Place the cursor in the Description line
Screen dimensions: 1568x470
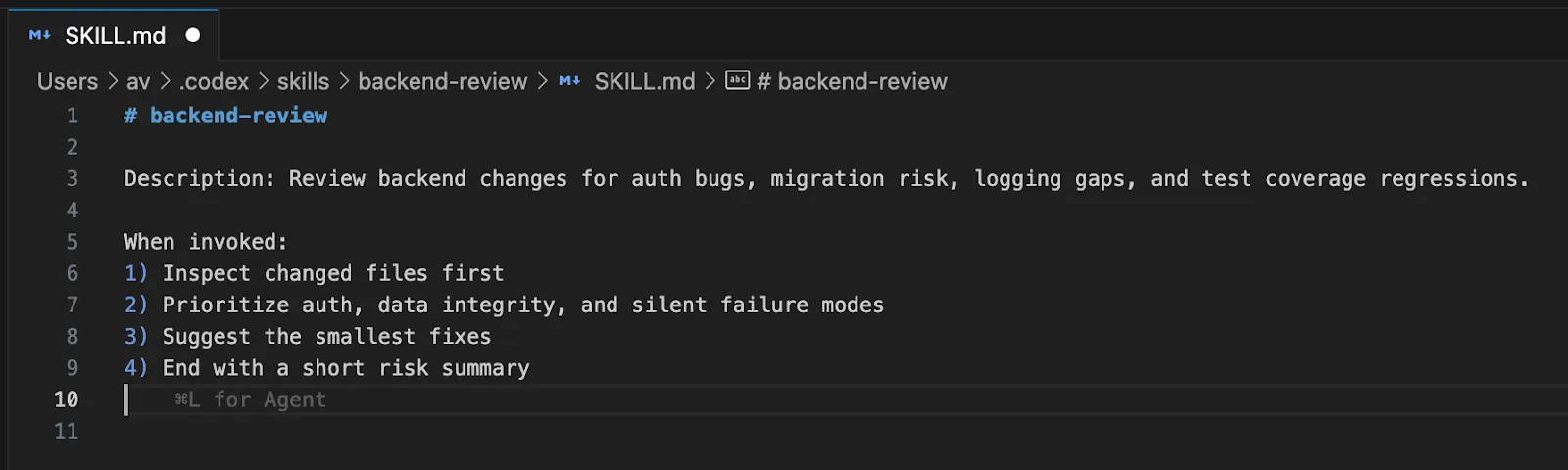click(825, 179)
